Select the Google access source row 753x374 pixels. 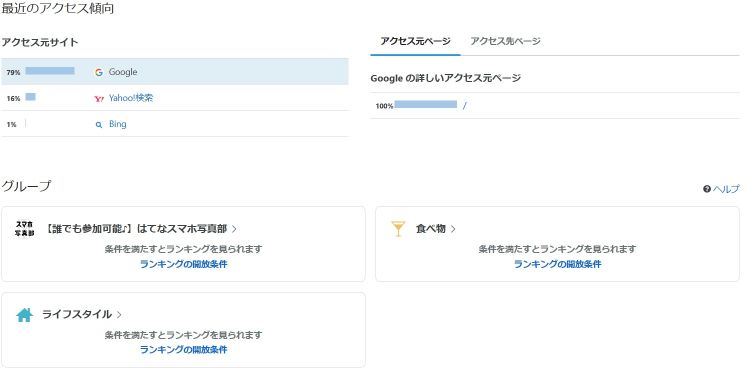click(x=175, y=72)
